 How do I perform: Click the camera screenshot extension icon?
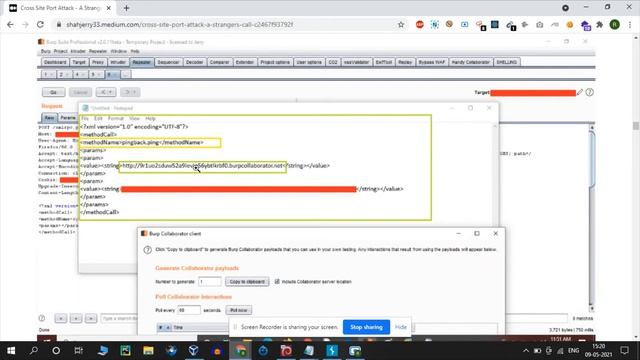(x=540, y=24)
